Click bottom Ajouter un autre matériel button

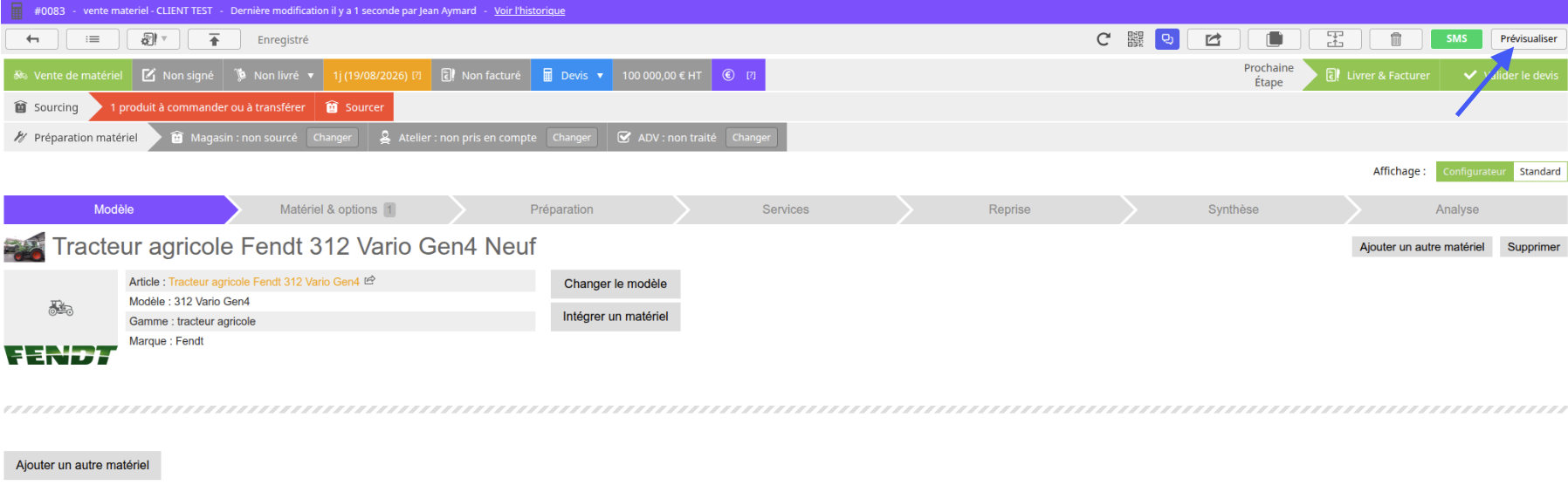click(x=83, y=465)
